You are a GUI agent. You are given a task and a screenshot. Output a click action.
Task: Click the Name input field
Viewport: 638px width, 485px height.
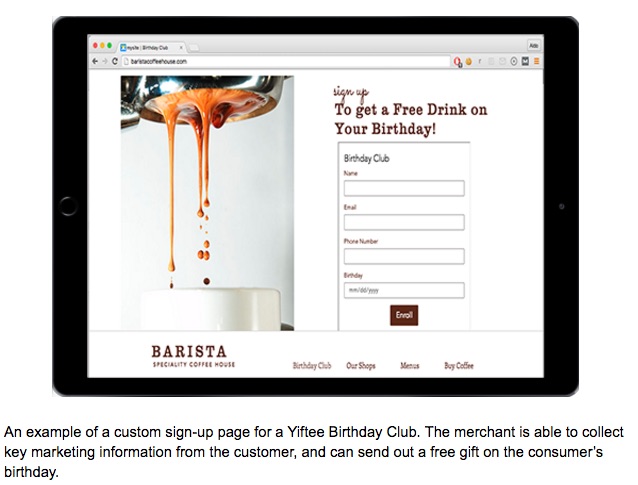404,188
